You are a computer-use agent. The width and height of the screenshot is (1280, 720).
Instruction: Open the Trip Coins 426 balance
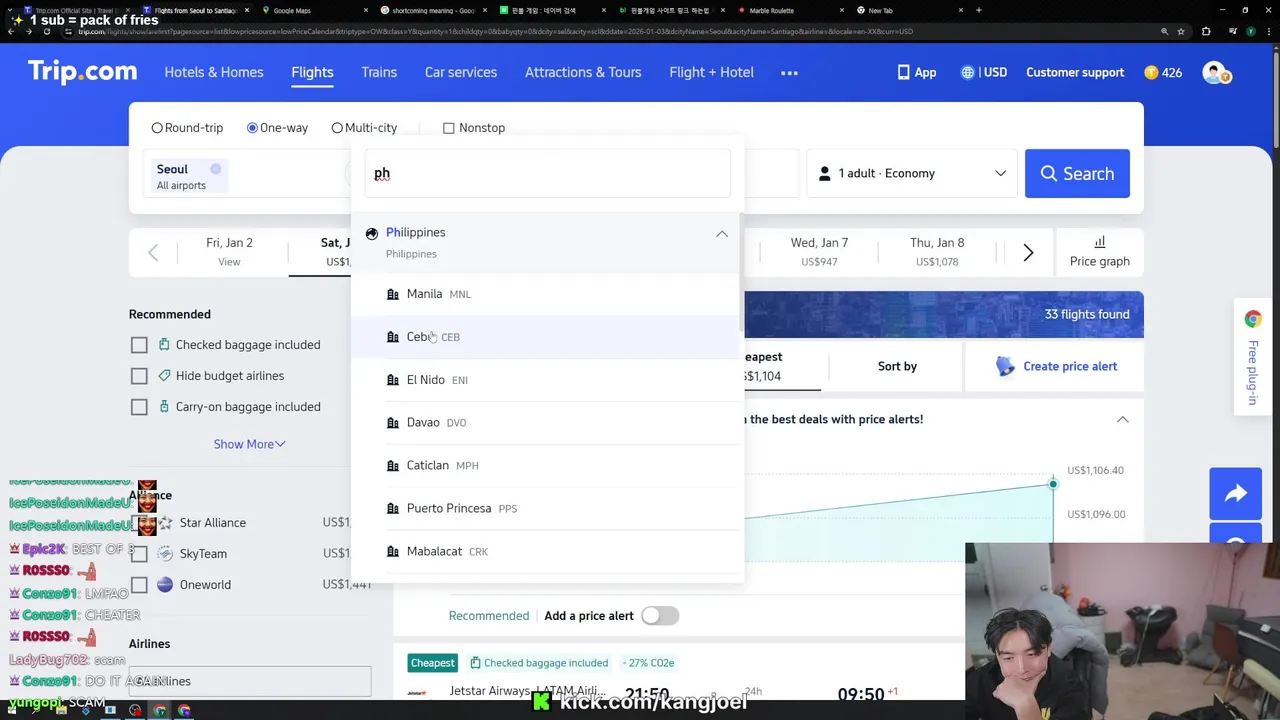[1163, 72]
